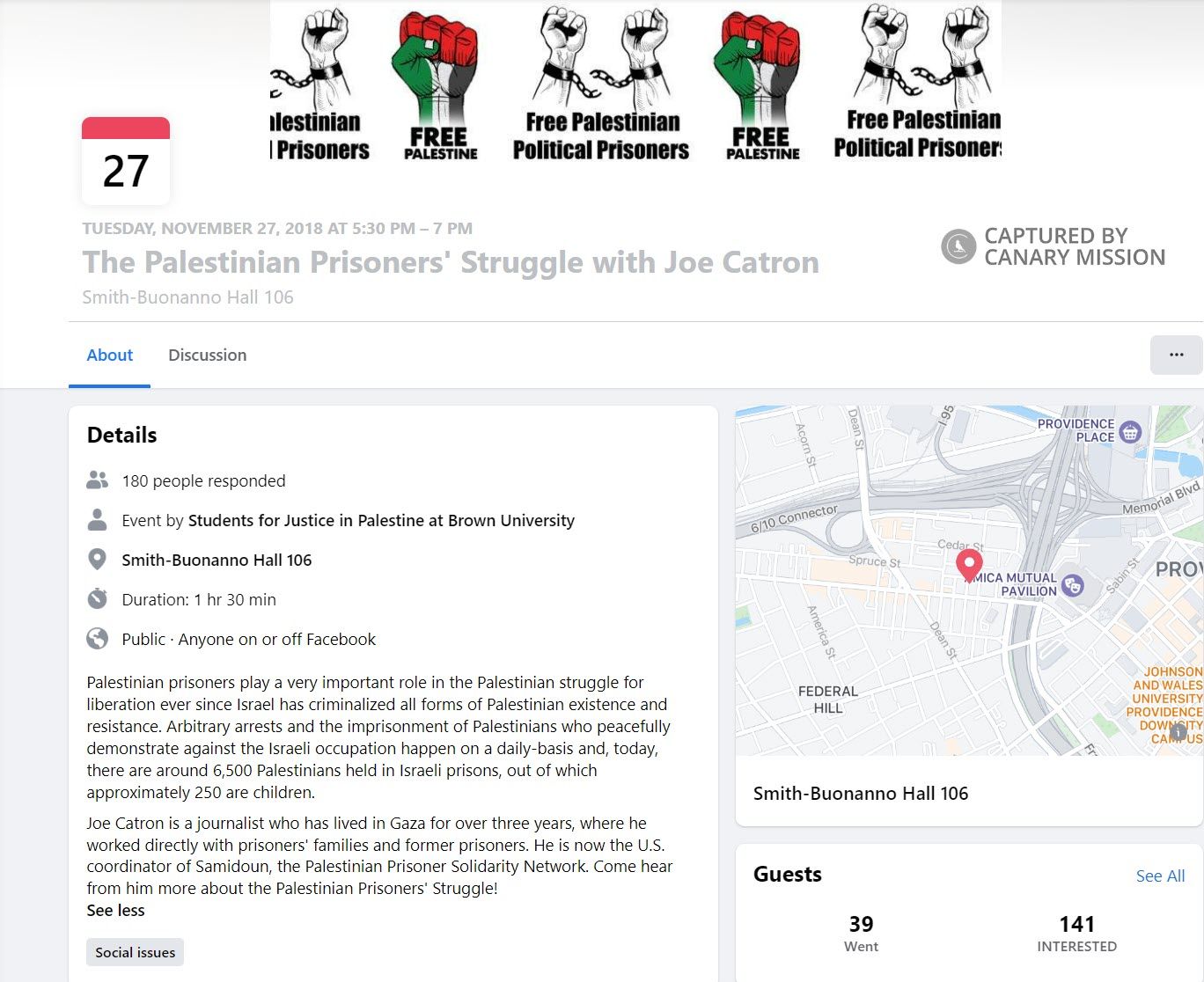
Task: Open the three-dots more options button
Action: [1176, 355]
